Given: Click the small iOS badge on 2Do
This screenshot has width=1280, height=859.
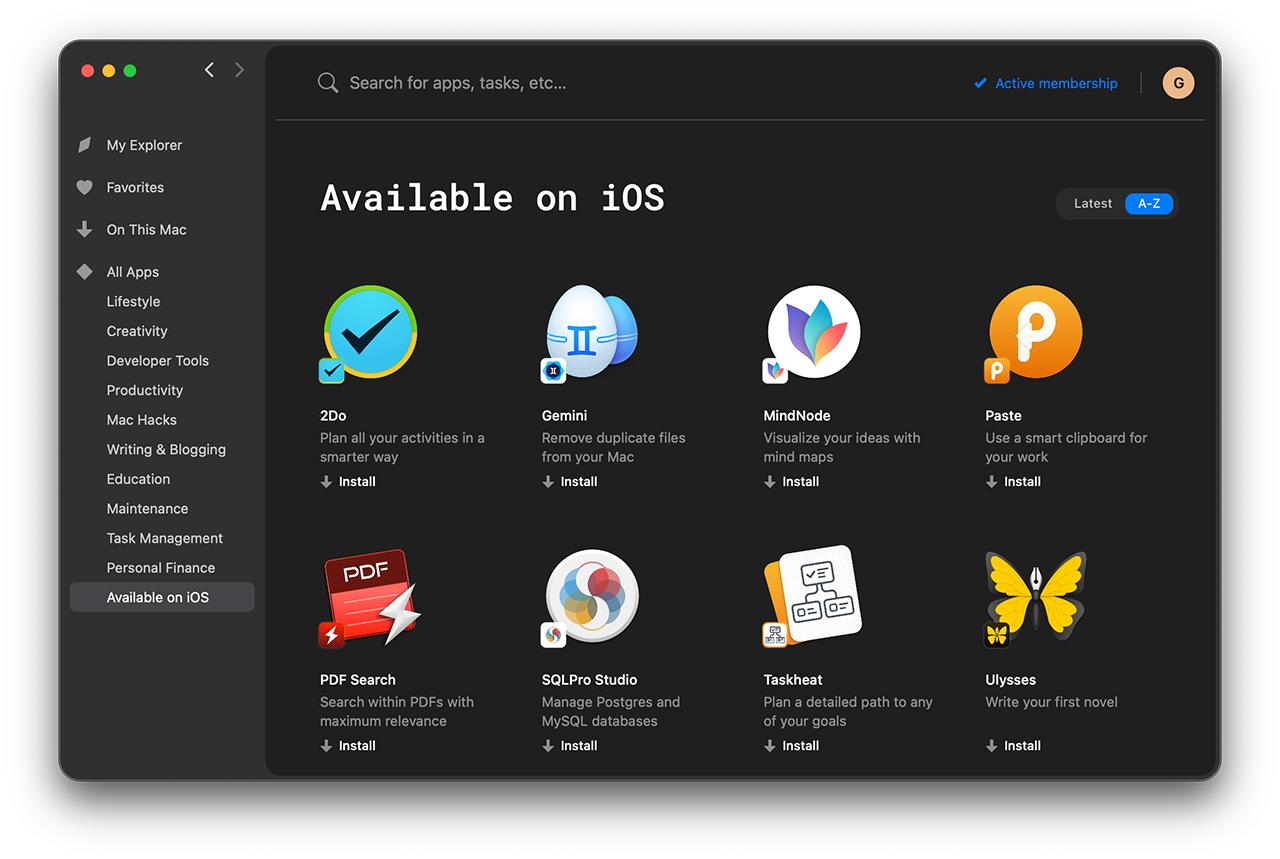Looking at the screenshot, I should (332, 371).
